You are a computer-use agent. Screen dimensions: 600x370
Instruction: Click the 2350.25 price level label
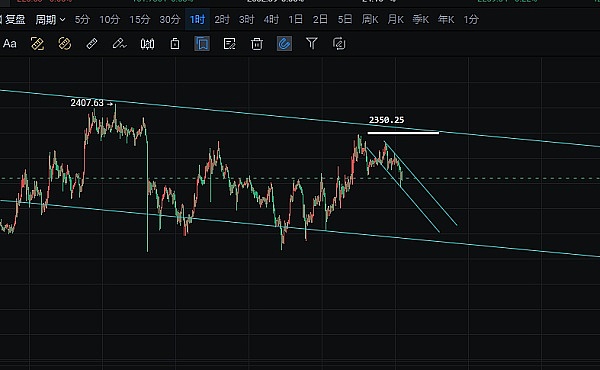[x=386, y=120]
